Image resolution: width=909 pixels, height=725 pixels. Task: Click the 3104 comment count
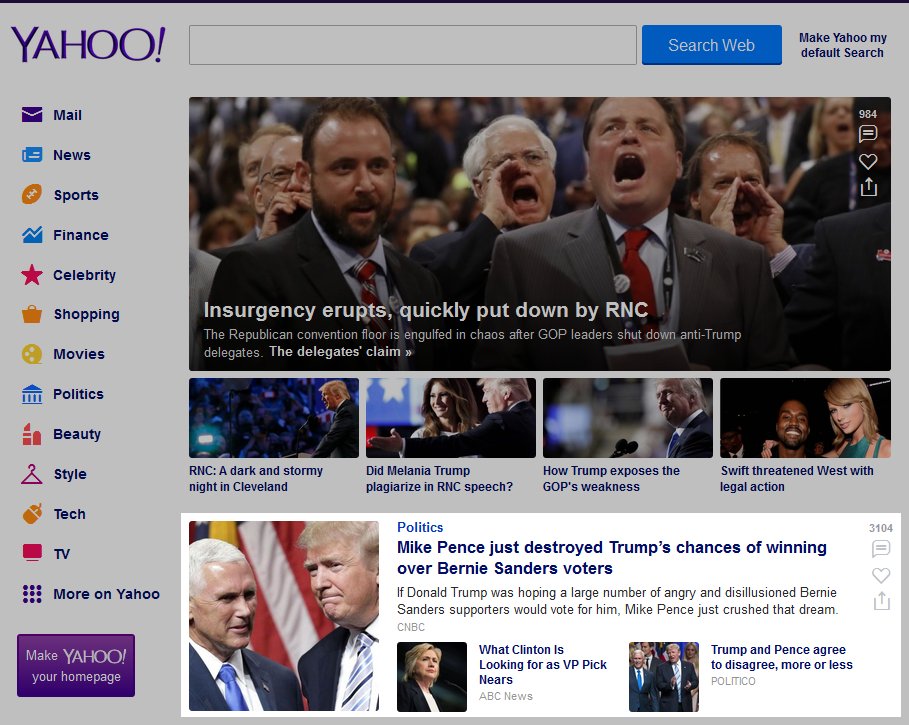(x=881, y=528)
